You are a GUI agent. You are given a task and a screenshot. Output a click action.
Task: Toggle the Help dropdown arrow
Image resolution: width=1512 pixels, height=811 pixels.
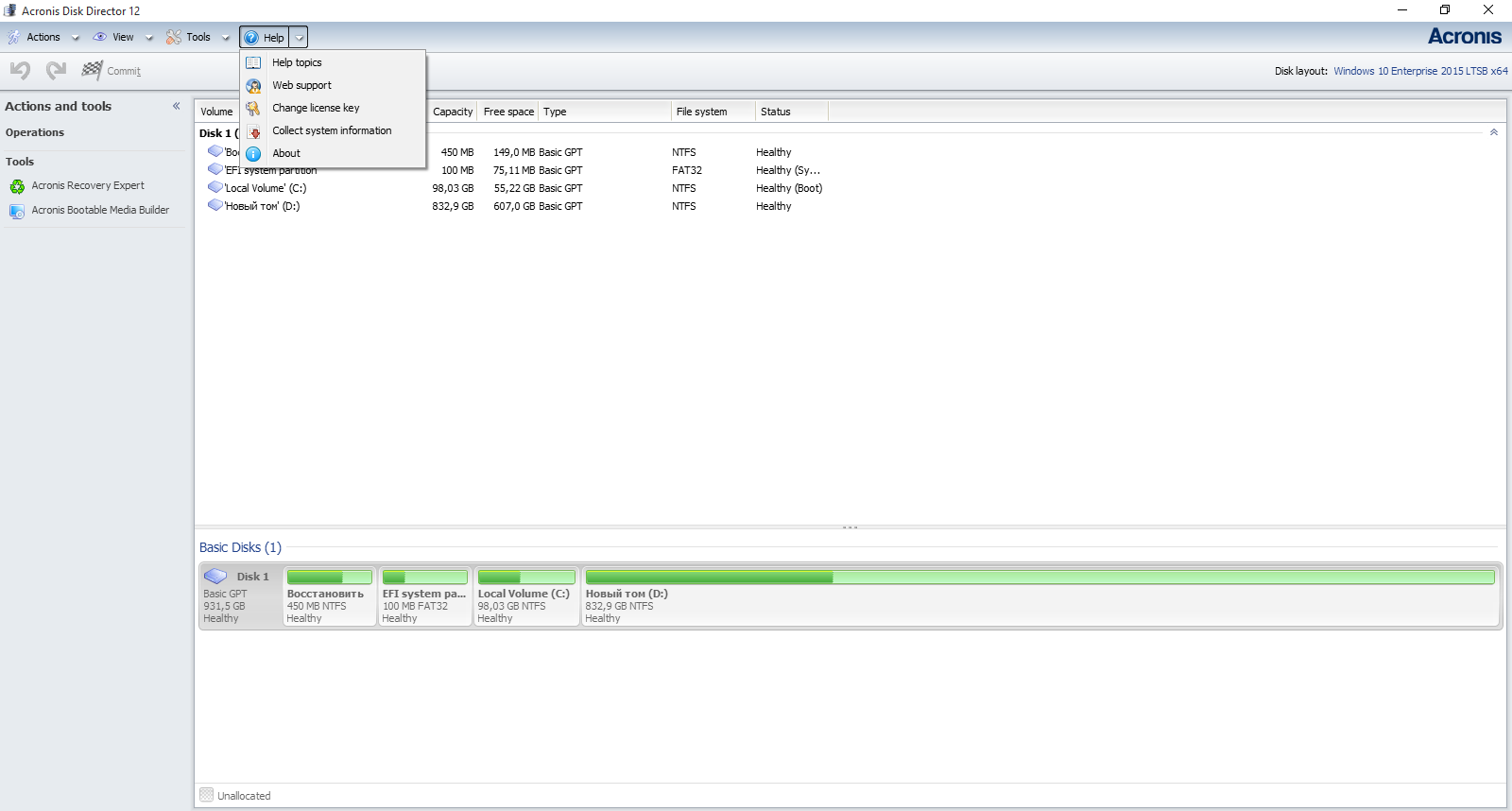pyautogui.click(x=299, y=38)
